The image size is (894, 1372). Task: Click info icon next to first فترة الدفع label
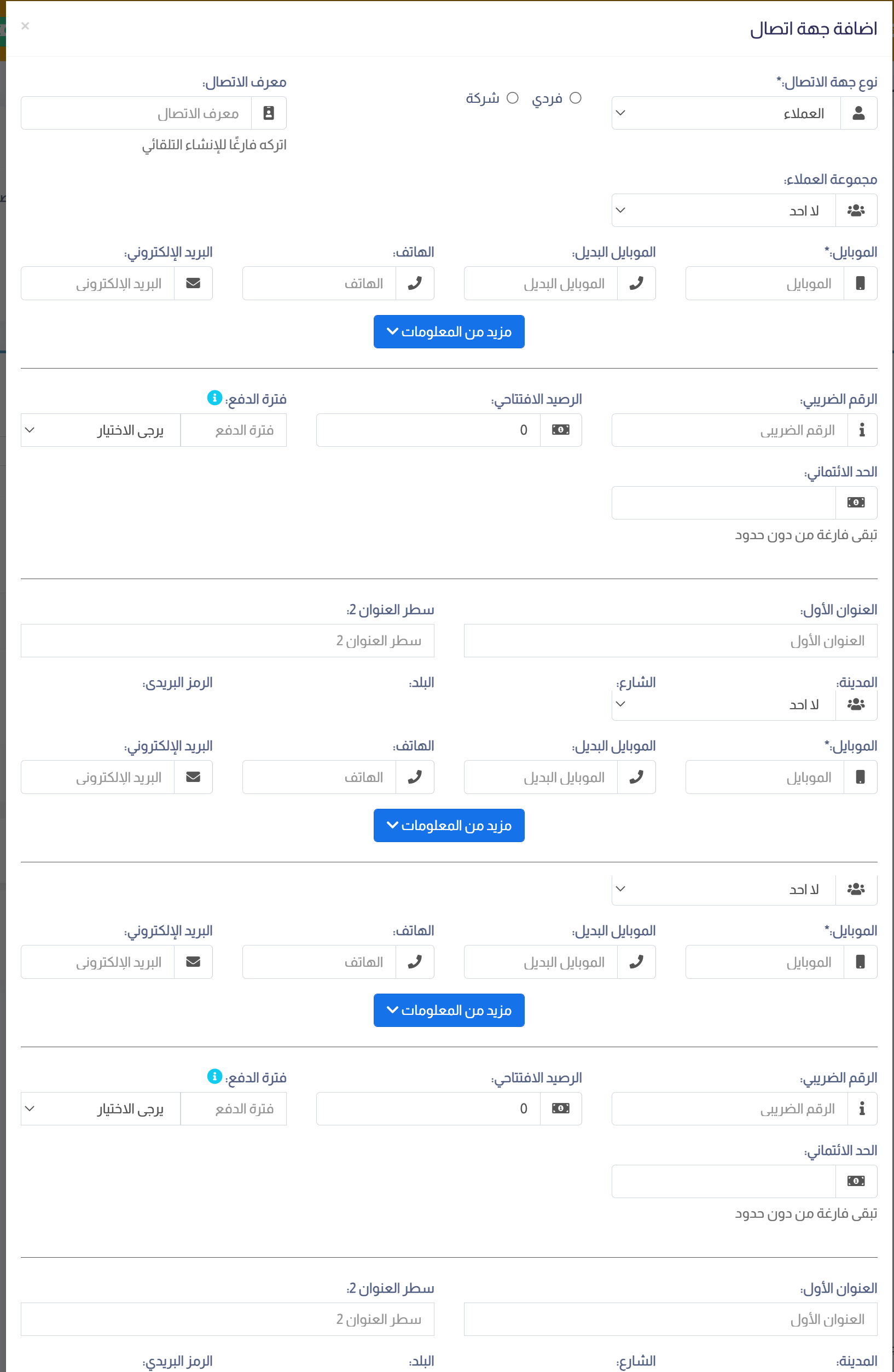click(214, 398)
